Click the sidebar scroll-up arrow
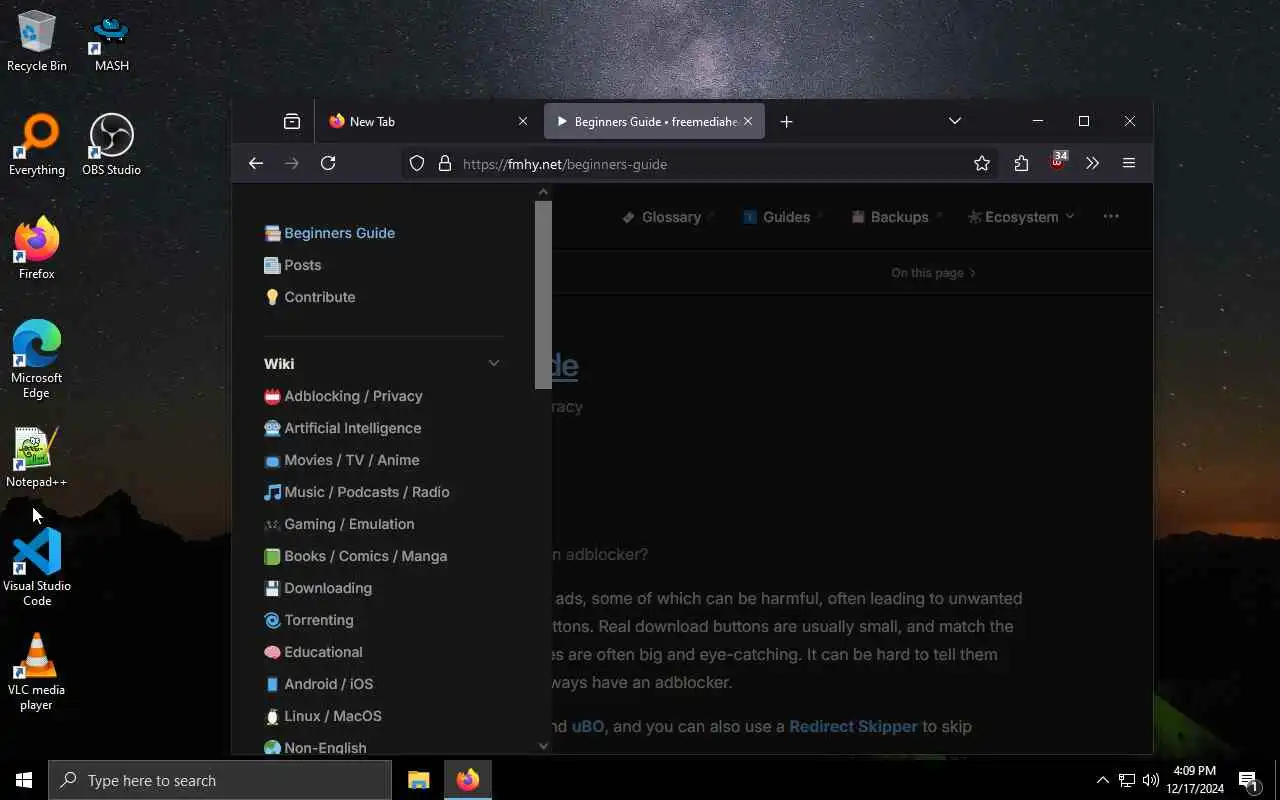 [543, 191]
